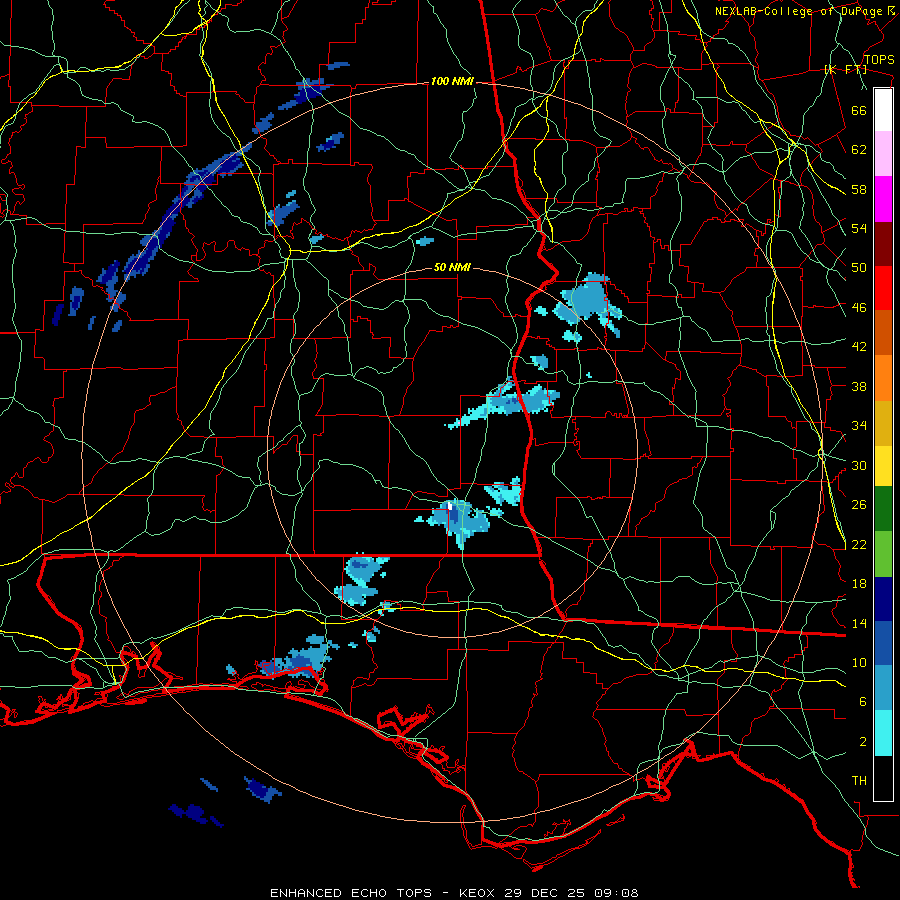The image size is (900, 900).
Task: Select the Enhanced Echo Tops KEOX caption
Action: coord(454,893)
